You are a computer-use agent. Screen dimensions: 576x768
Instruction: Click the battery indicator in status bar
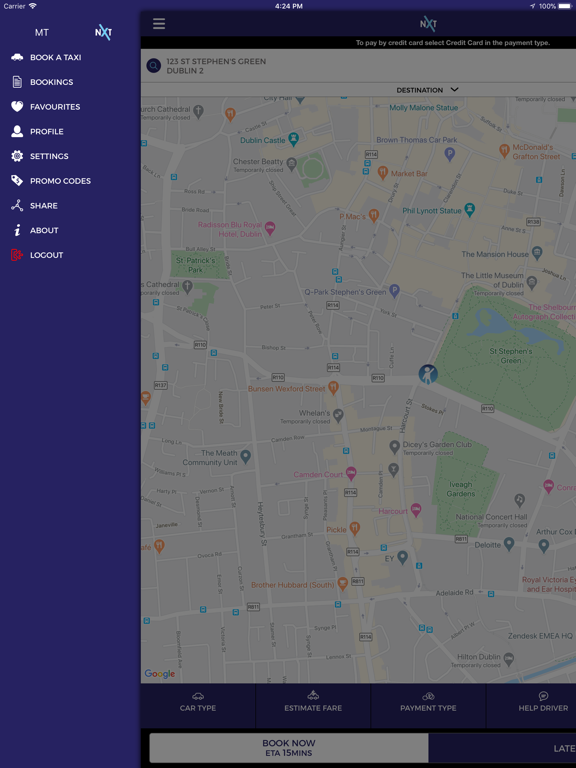[x=565, y=6]
